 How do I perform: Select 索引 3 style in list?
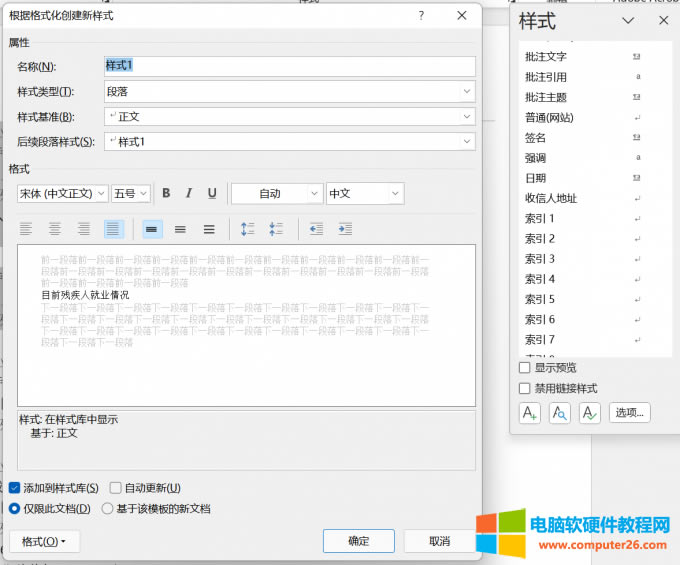pos(540,259)
